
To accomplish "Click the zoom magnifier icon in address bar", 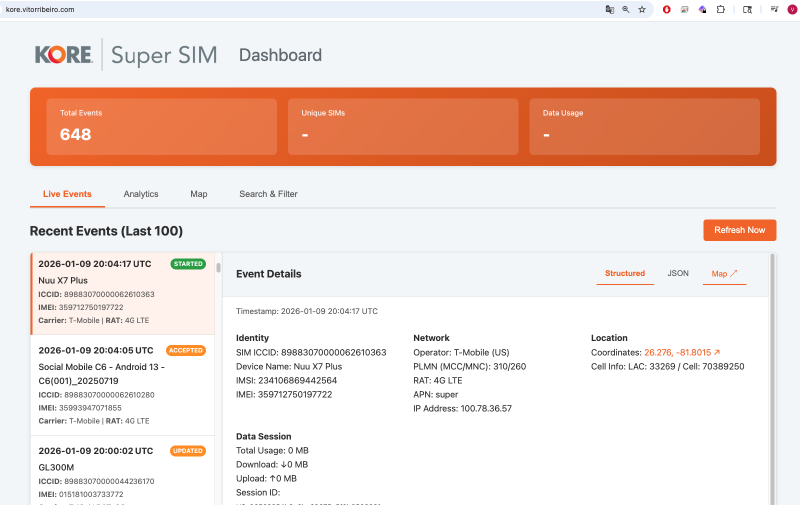I will pyautogui.click(x=626, y=9).
